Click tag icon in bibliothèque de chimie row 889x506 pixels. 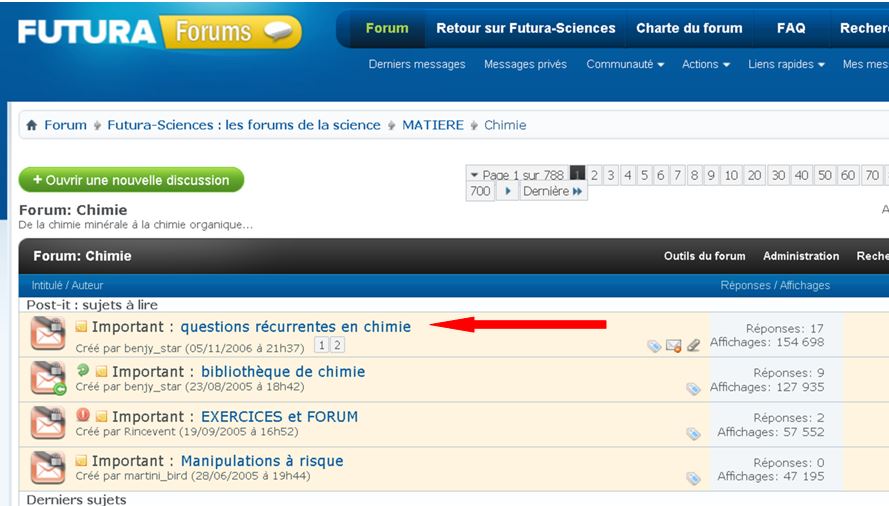[693, 389]
